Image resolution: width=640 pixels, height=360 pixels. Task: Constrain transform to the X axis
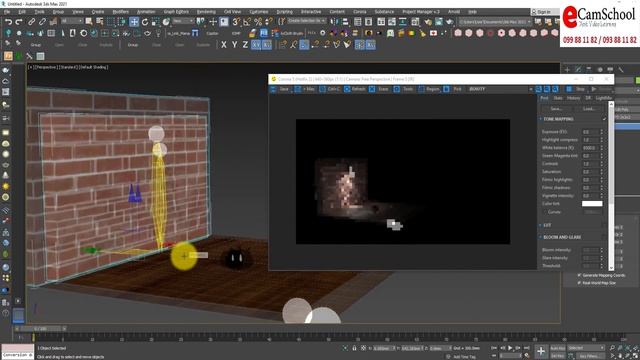(224, 45)
